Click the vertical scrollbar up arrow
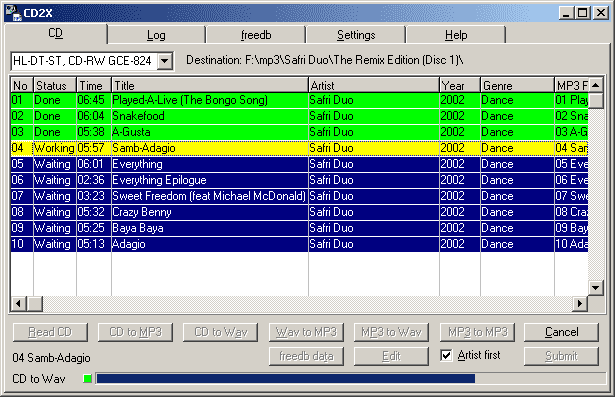The height and width of the screenshot is (397, 615). coord(595,85)
